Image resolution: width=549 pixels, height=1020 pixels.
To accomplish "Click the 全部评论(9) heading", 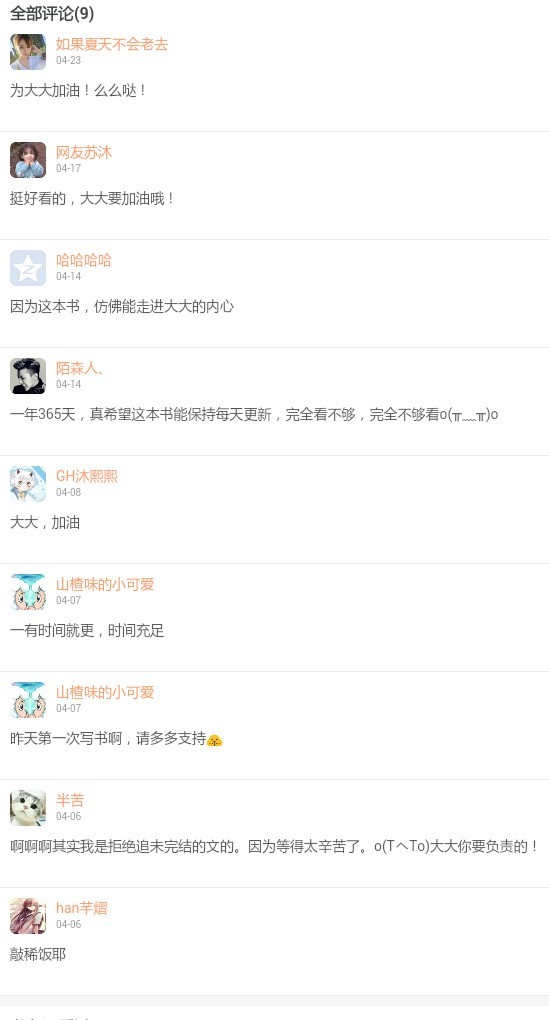I will pos(52,13).
